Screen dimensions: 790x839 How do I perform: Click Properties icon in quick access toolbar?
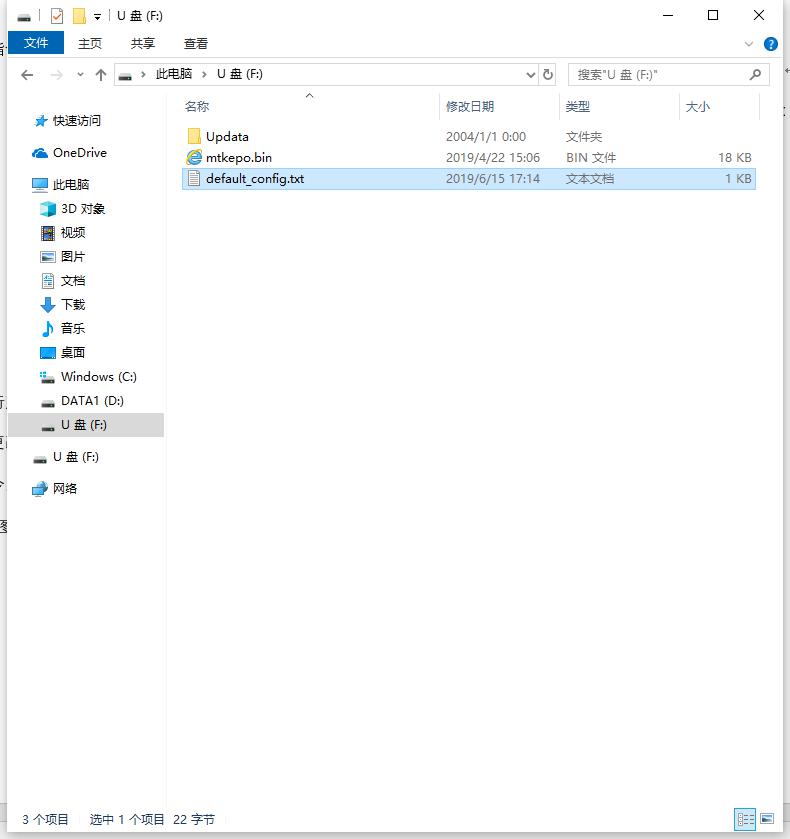57,16
